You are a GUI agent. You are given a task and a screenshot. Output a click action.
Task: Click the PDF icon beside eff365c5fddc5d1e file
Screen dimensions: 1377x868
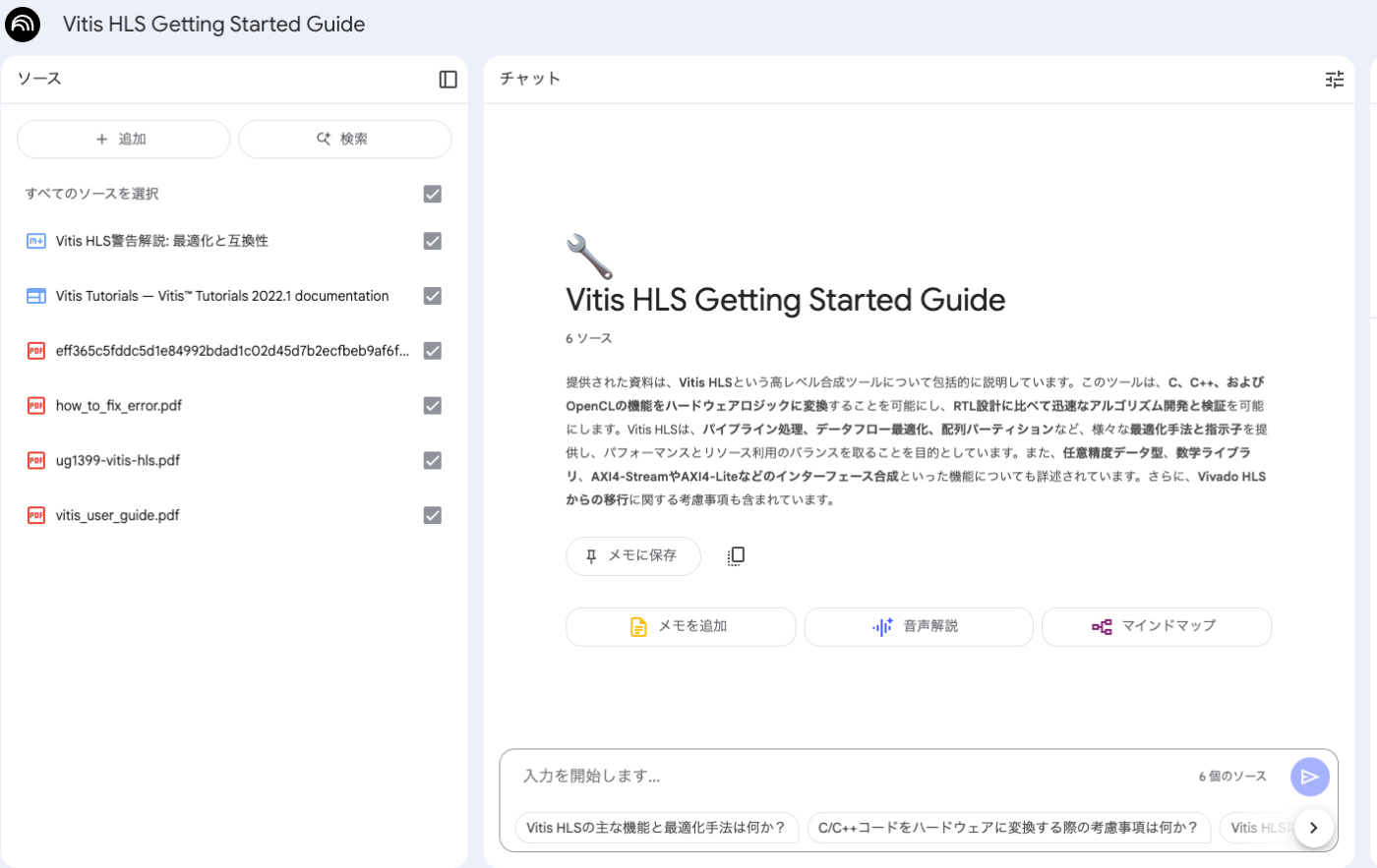(x=36, y=351)
